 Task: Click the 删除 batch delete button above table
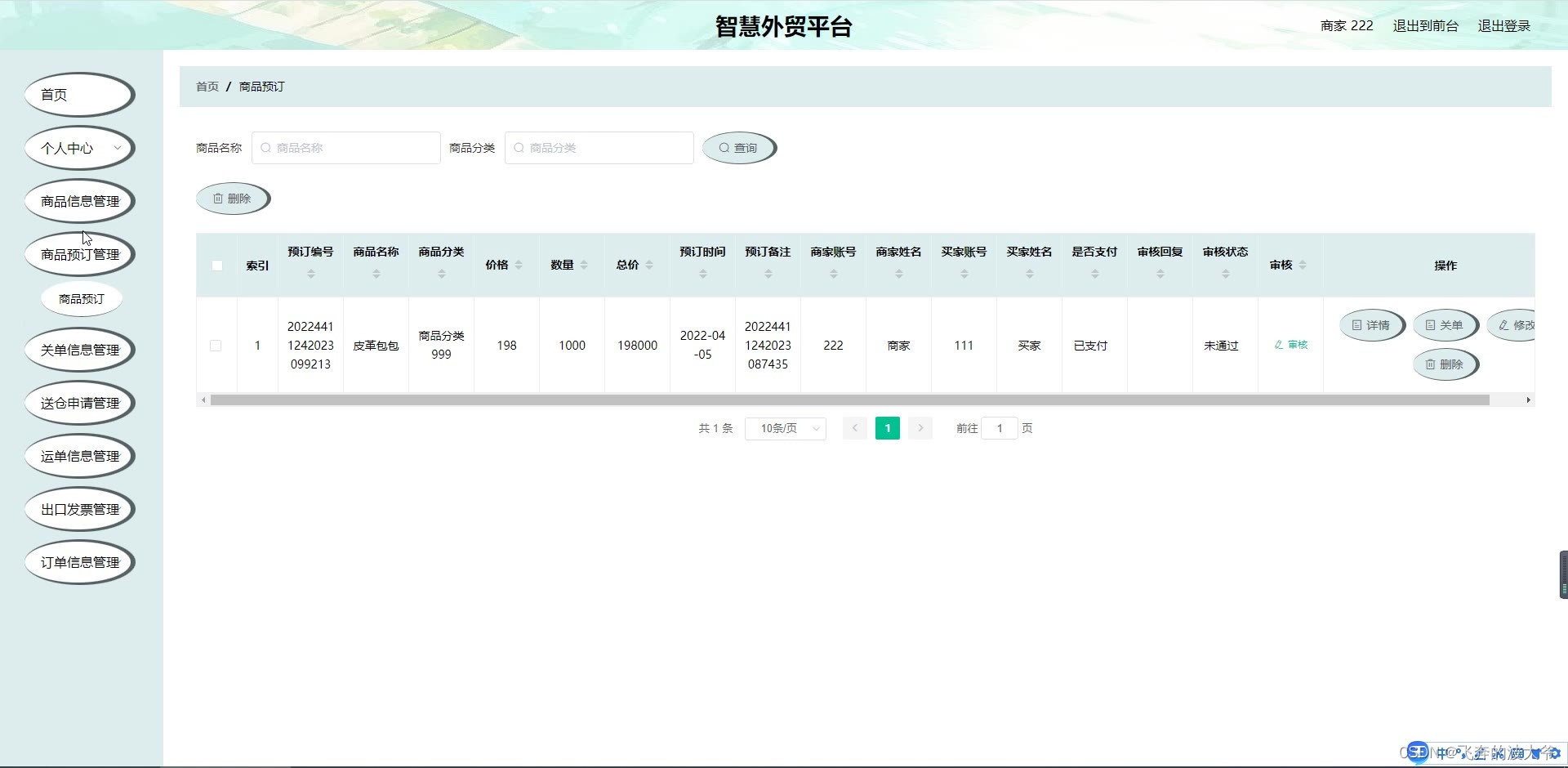(232, 199)
